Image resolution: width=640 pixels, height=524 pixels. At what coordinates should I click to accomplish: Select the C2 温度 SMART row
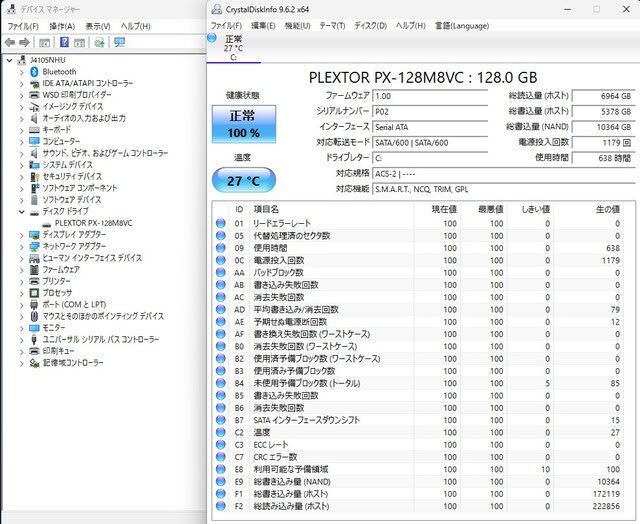click(419, 433)
